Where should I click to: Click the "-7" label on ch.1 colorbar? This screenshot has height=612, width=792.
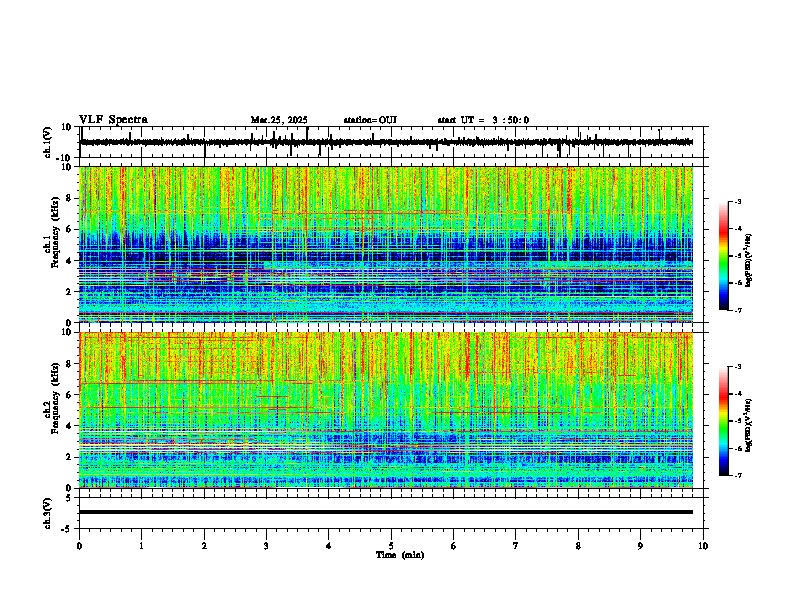tap(738, 310)
